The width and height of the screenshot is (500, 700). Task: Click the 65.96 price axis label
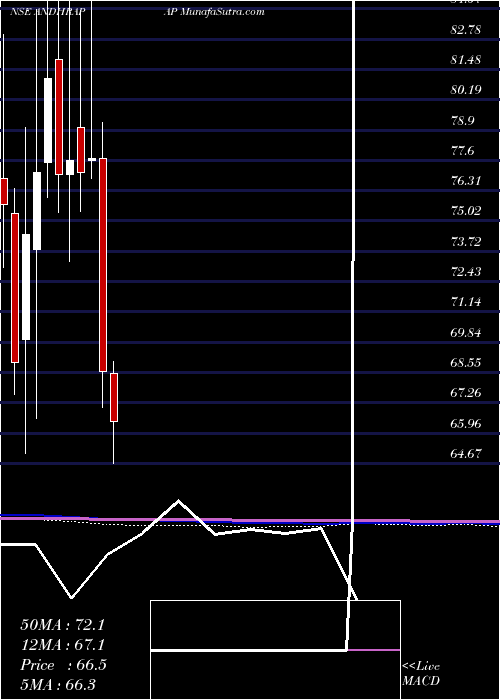coord(466,423)
